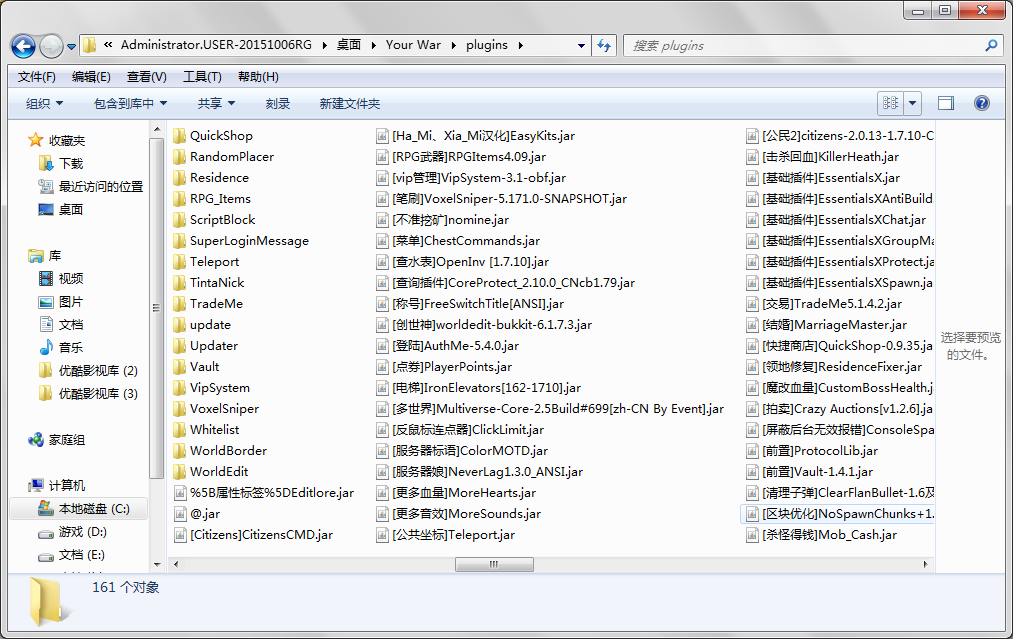Click navigation pane scrollbar down arrow
1013x639 pixels.
157,565
